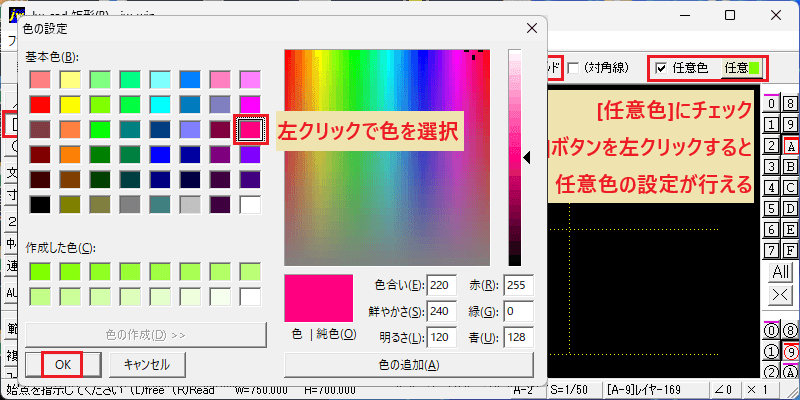Select layer 8 button in layer bar
This screenshot has height=400, width=800.
pos(790,103)
